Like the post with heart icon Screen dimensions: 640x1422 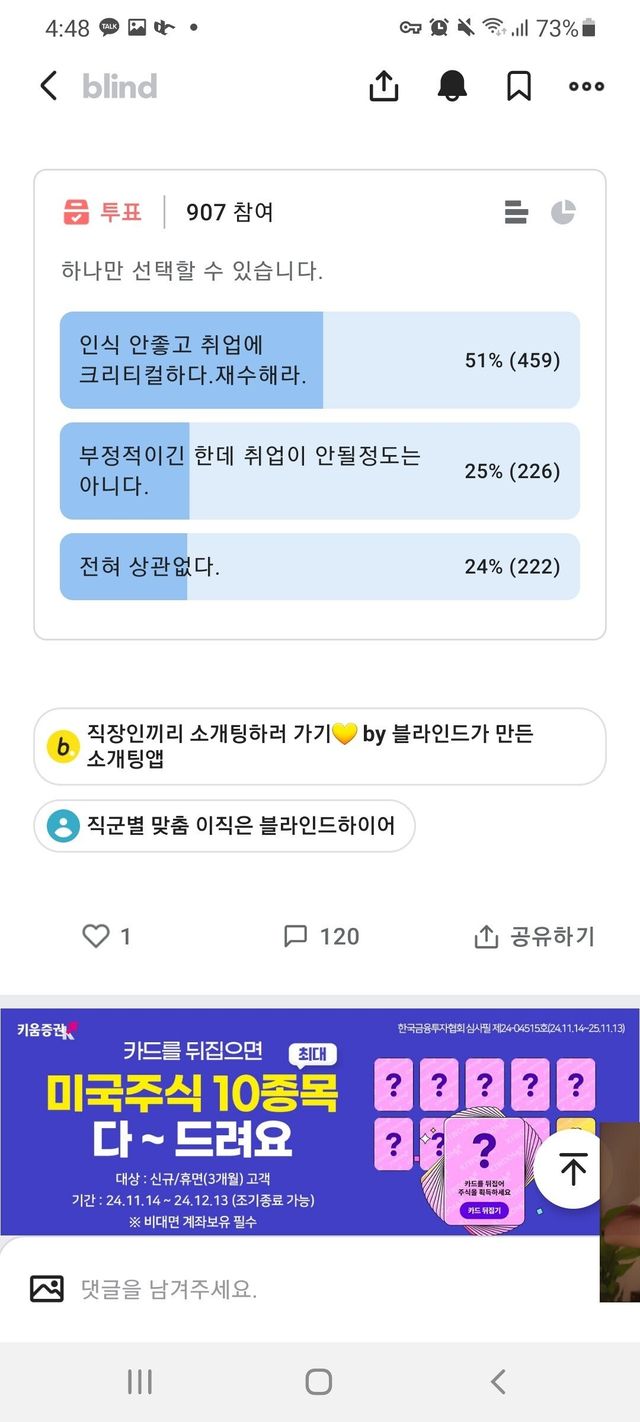(96, 936)
